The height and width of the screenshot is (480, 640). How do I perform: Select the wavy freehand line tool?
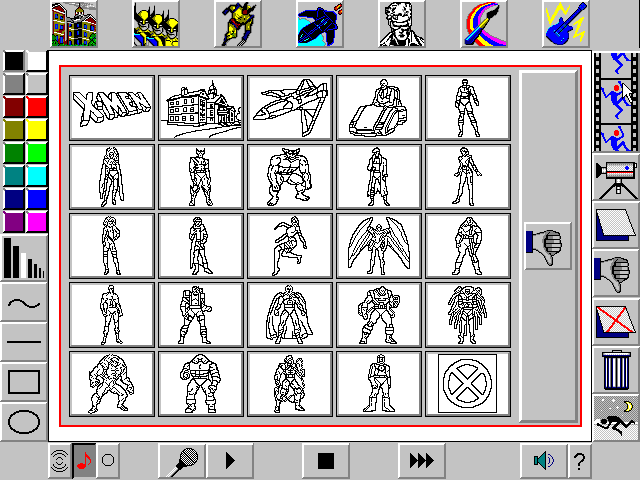pyautogui.click(x=24, y=303)
